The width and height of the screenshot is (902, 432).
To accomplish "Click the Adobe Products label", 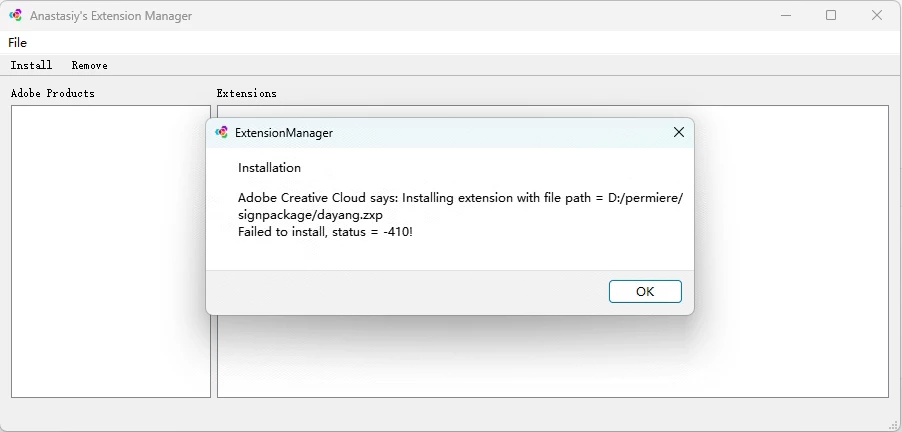I will [52, 93].
